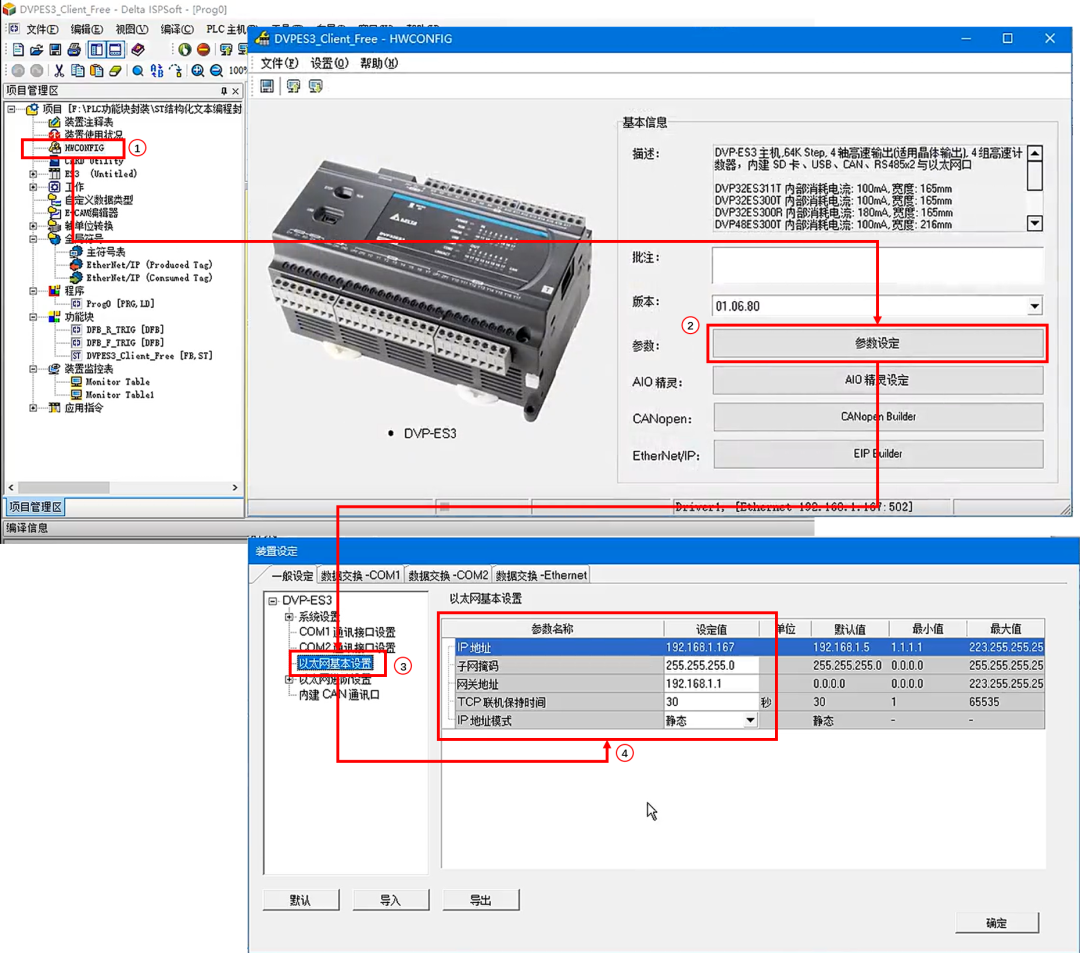The image size is (1080, 953).
Task: Switch to 一般设定 tab
Action: click(292, 576)
